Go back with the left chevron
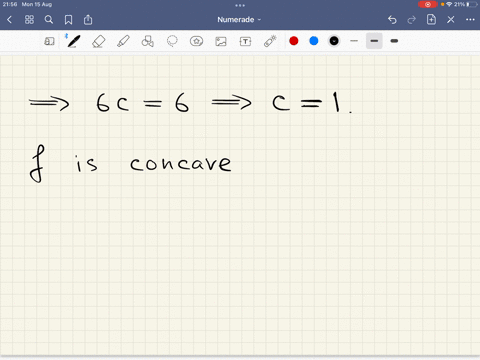This screenshot has height=360, width=480. [x=9, y=20]
